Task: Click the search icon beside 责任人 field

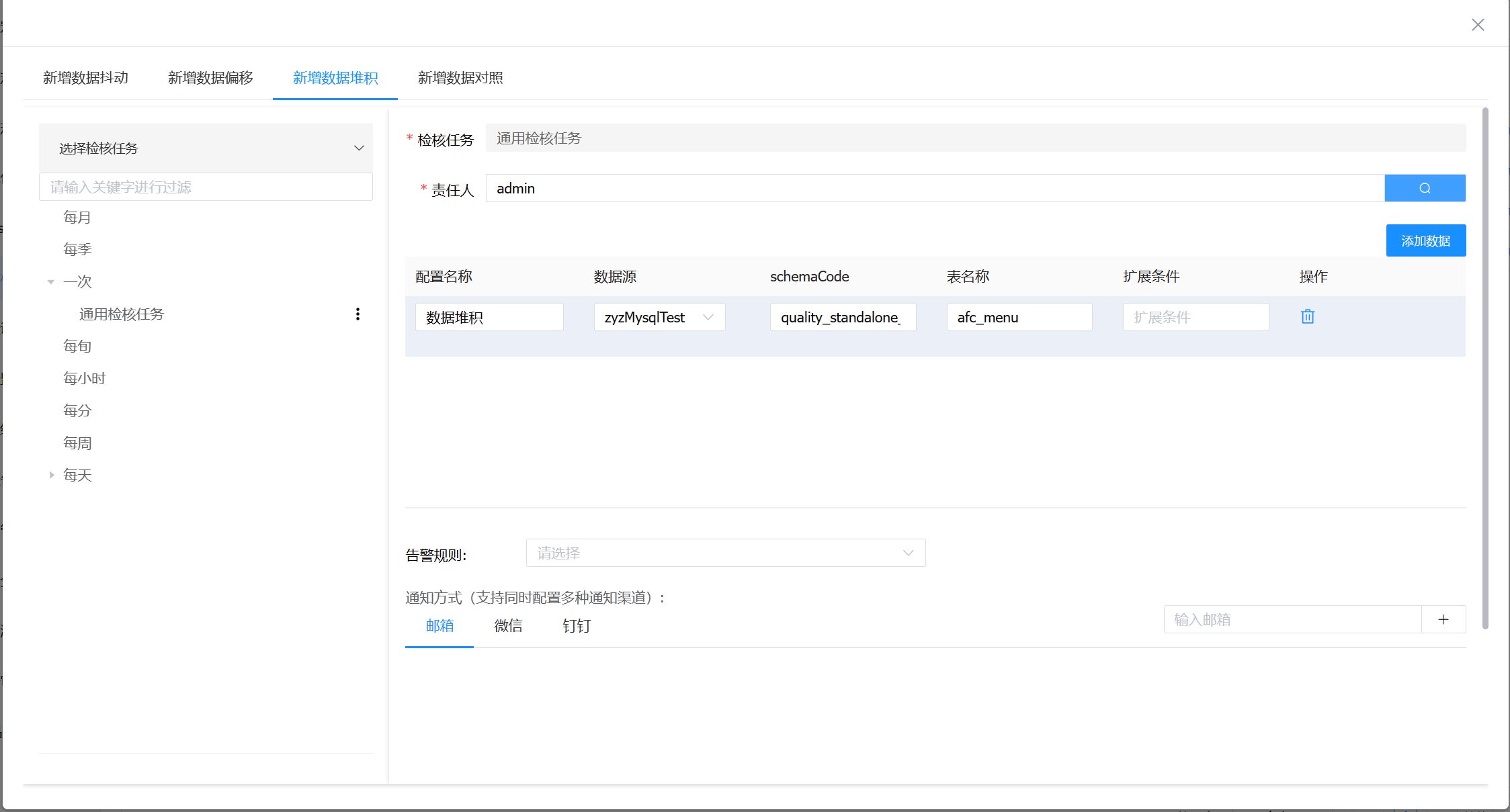Action: point(1424,188)
